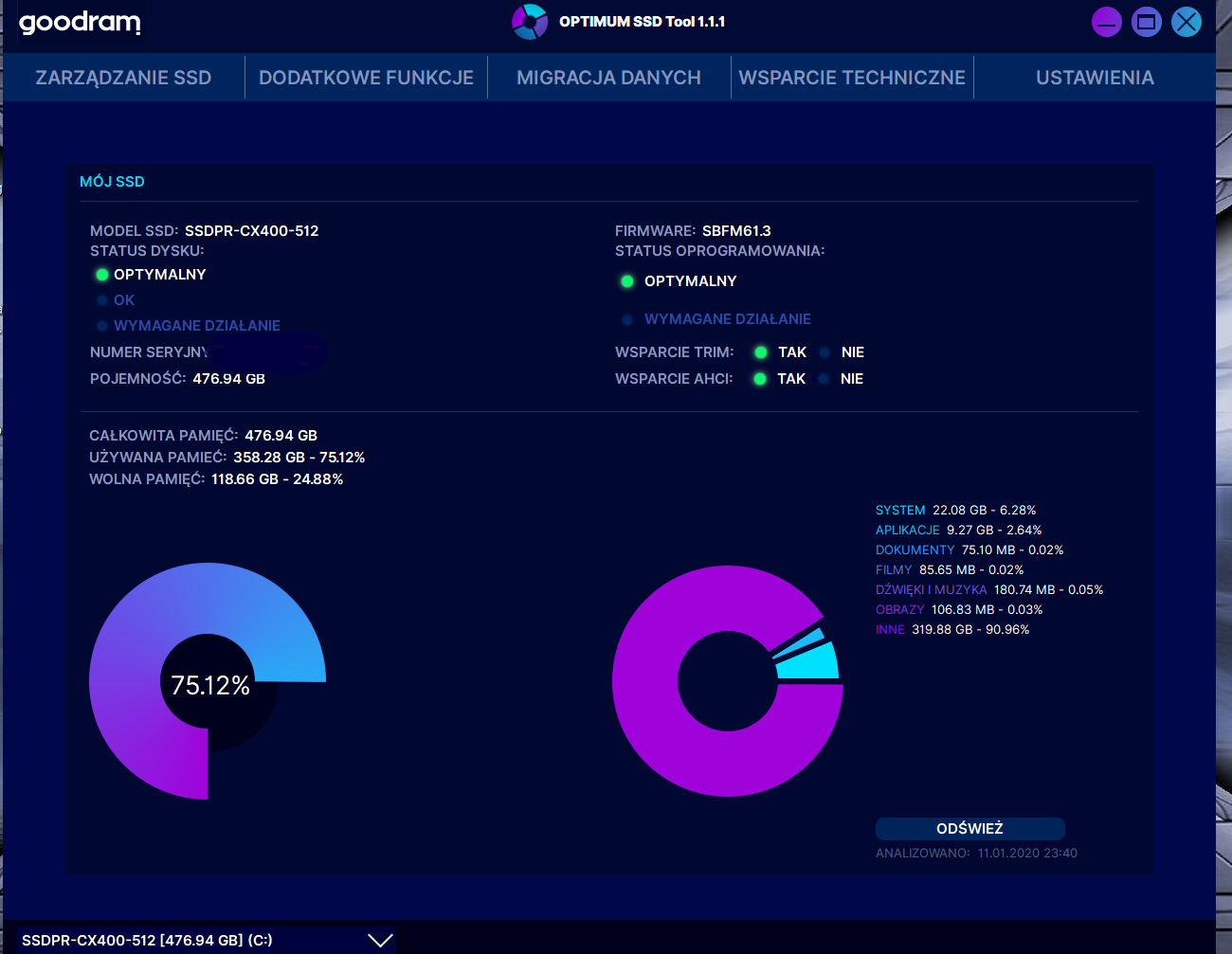Click the Wolna Pamięć 118.66 GB value
This screenshot has height=954, width=1232.
pos(278,479)
